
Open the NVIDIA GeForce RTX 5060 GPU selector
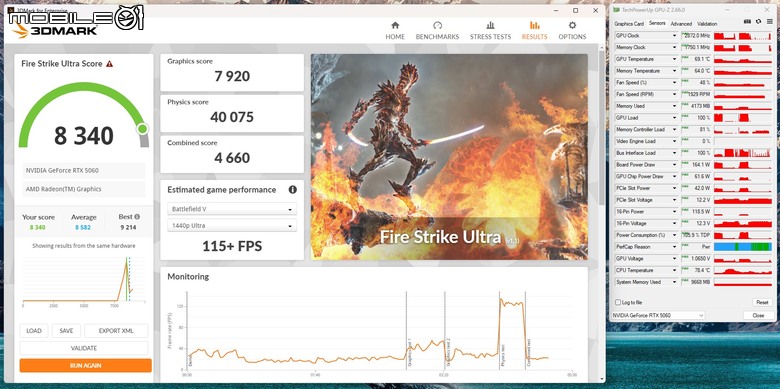(x=658, y=315)
